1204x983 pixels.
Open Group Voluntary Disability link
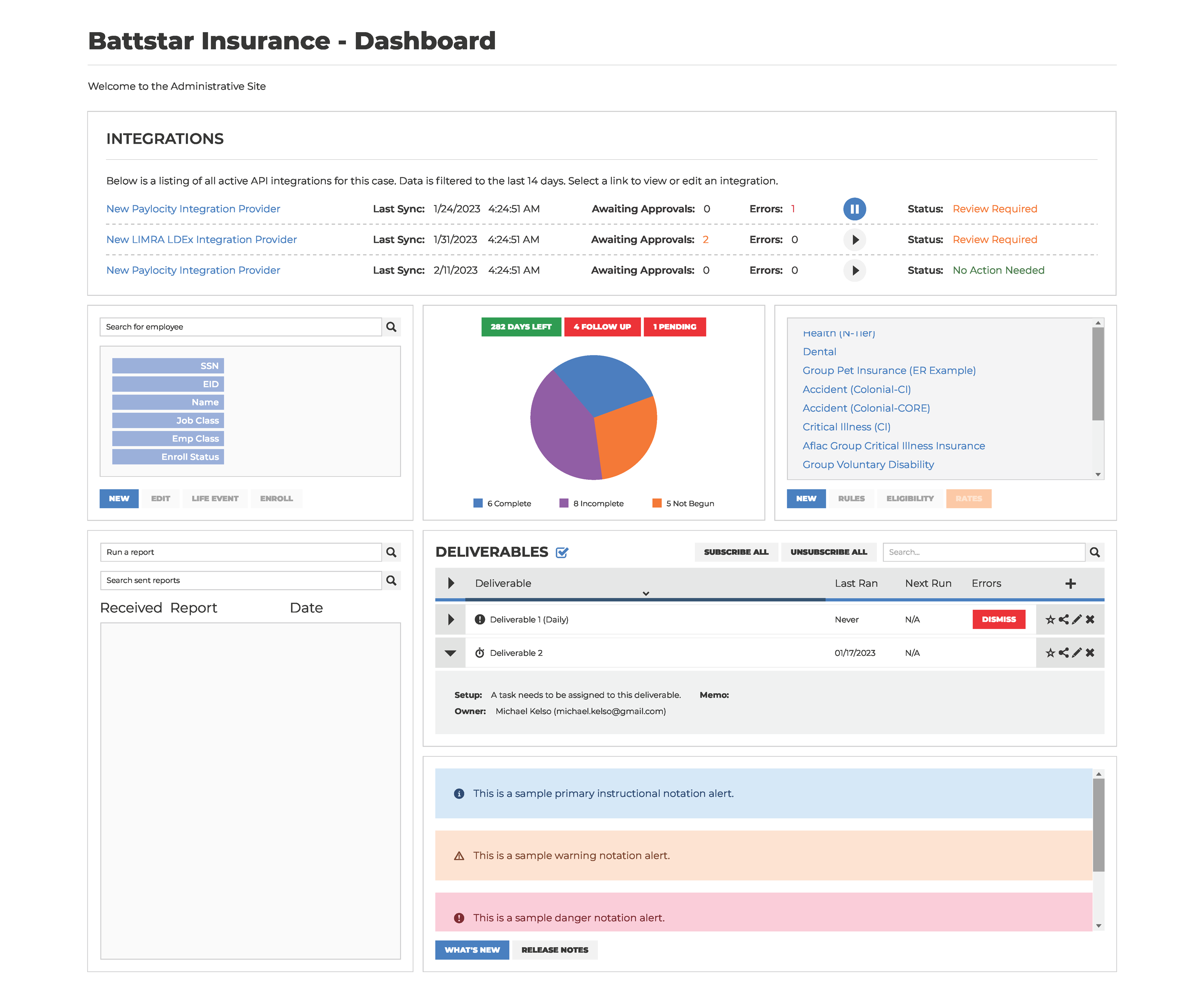tap(868, 465)
